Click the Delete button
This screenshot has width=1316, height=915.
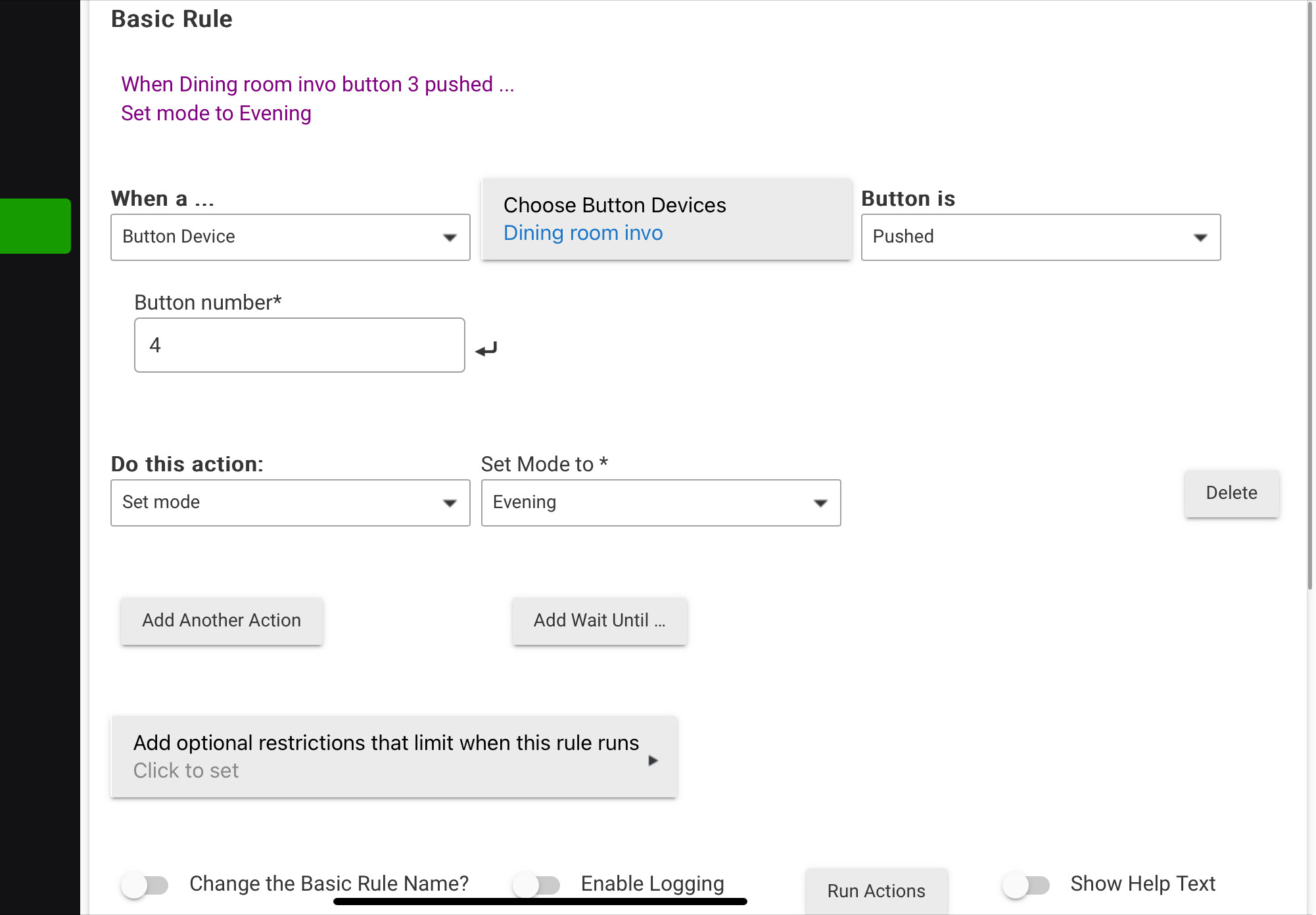pyautogui.click(x=1231, y=493)
